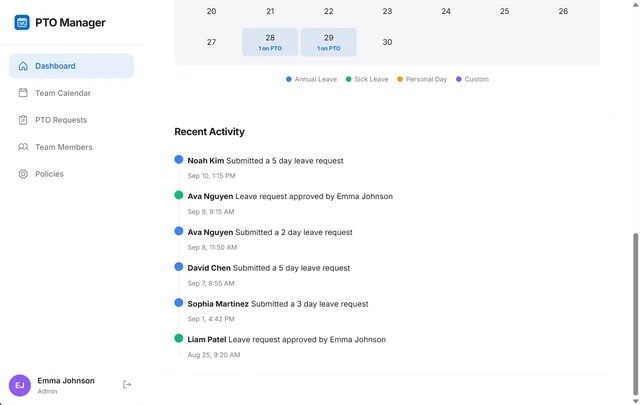Open the Team Members section
640x405 pixels.
coord(71,147)
